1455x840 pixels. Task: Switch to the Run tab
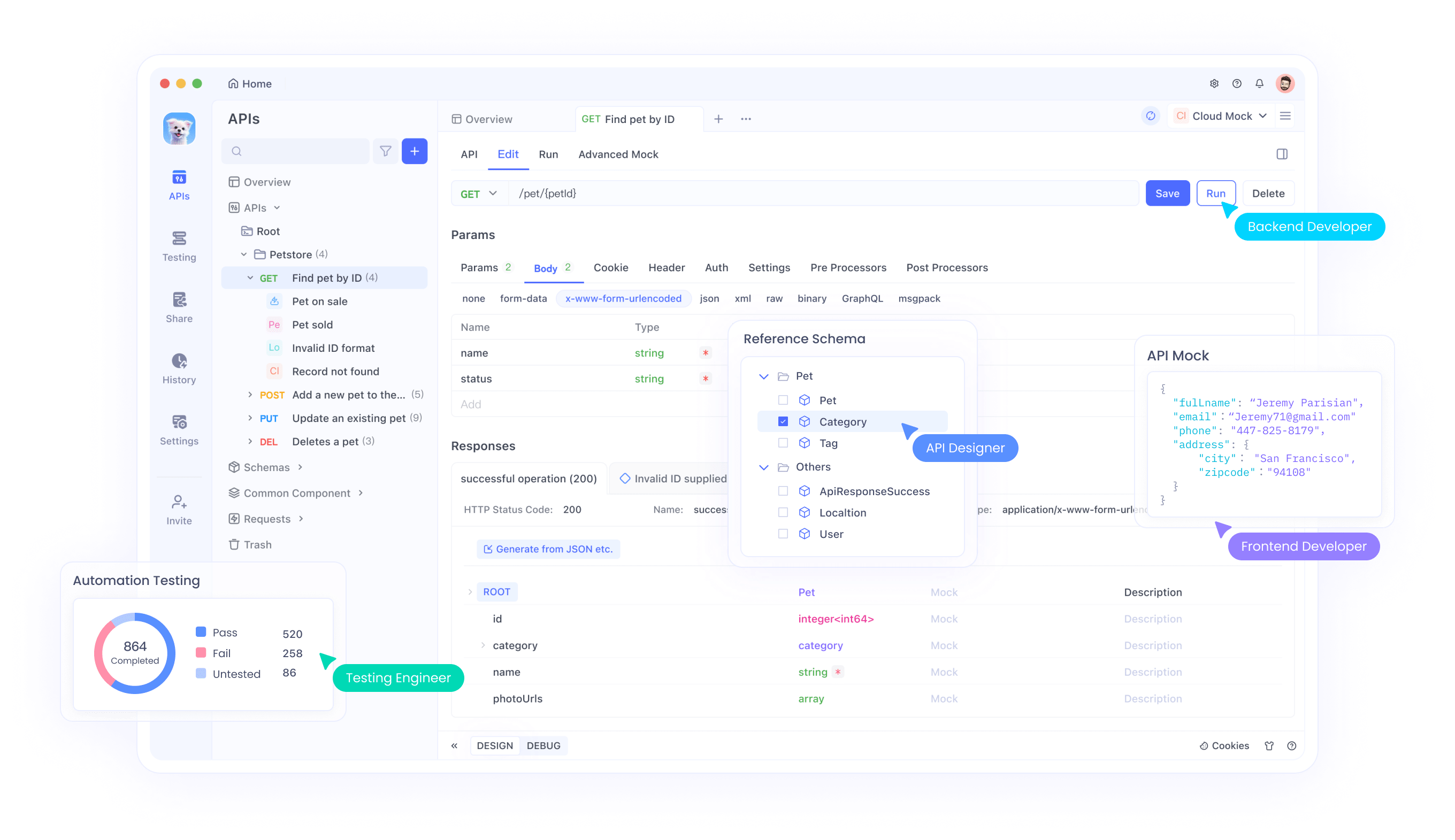(x=548, y=154)
